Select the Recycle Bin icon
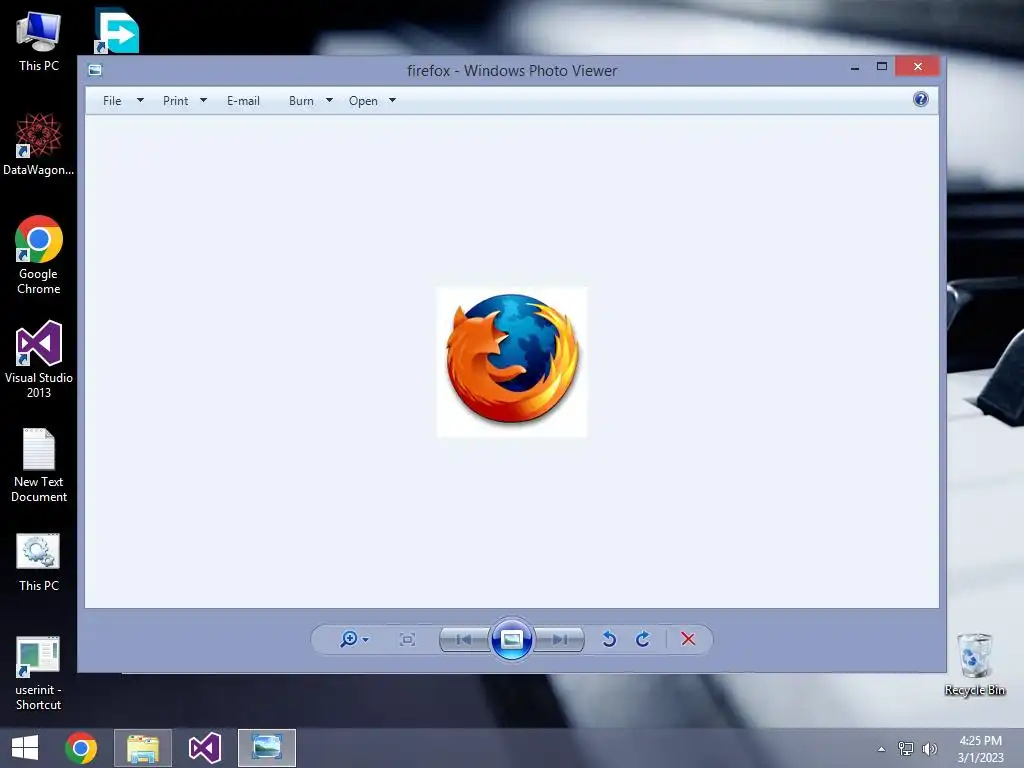The height and width of the screenshot is (768, 1024). click(974, 664)
